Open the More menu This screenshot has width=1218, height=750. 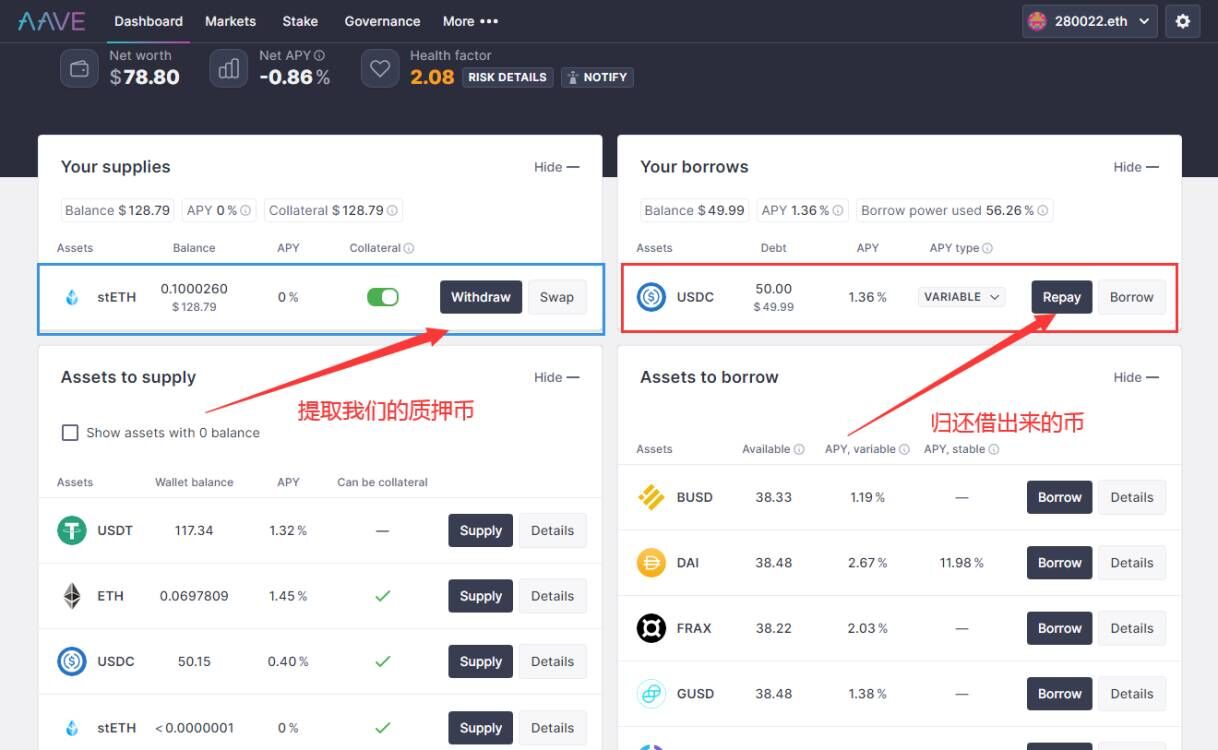coord(471,21)
